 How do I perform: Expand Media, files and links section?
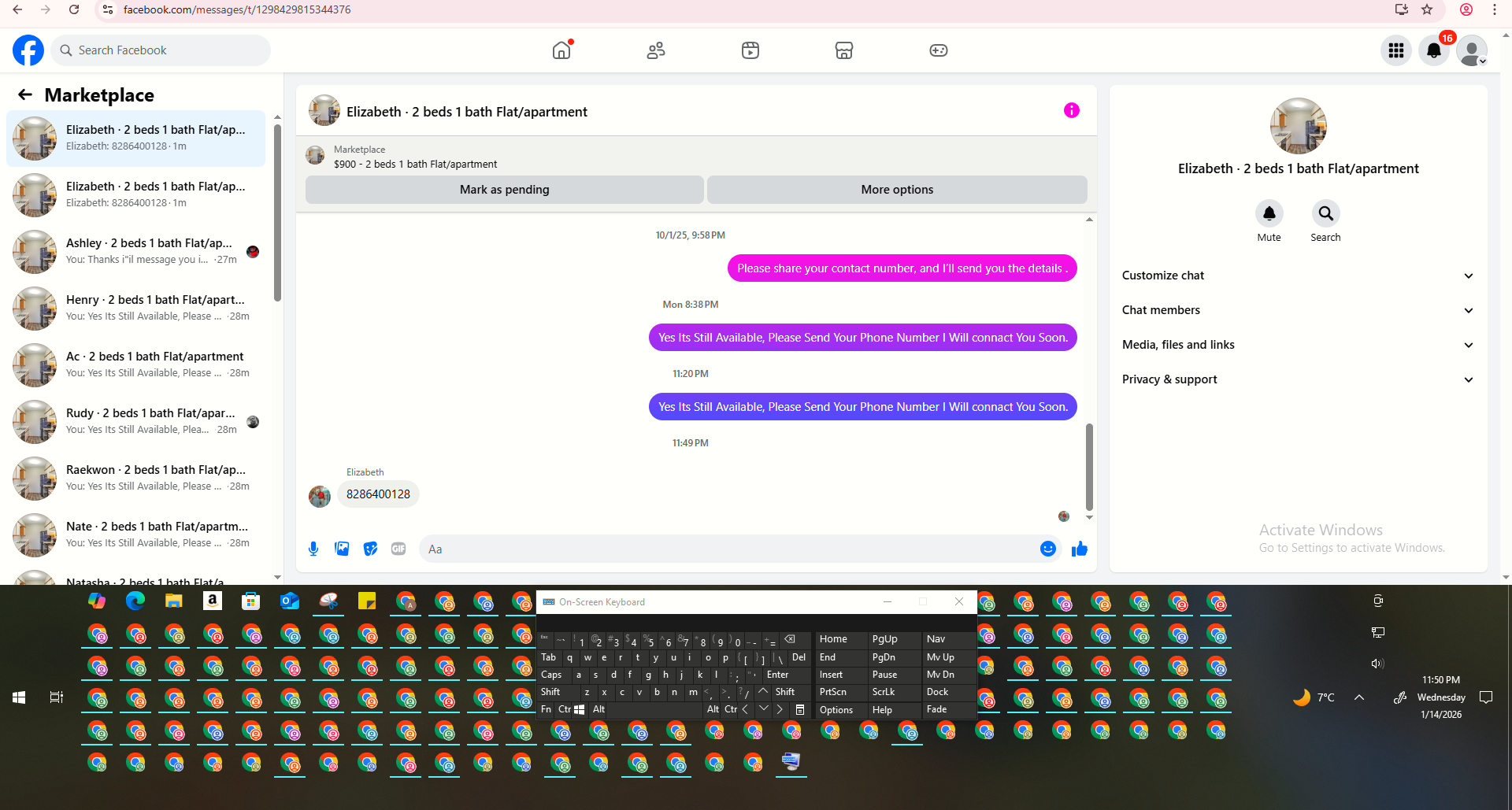pos(1298,345)
